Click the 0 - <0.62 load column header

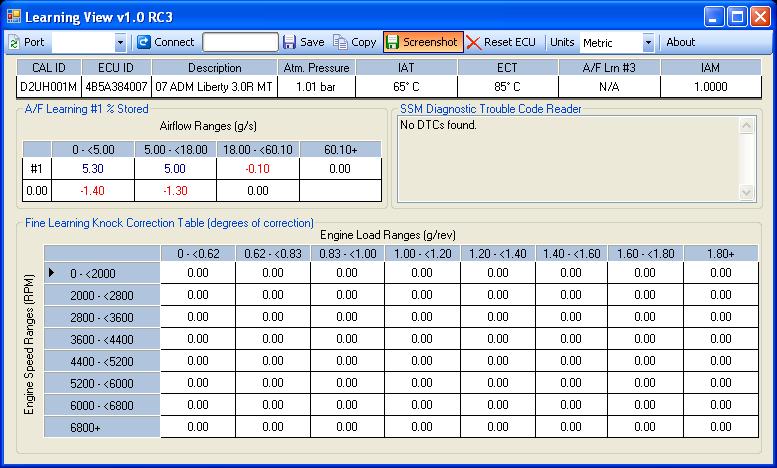pos(197,254)
